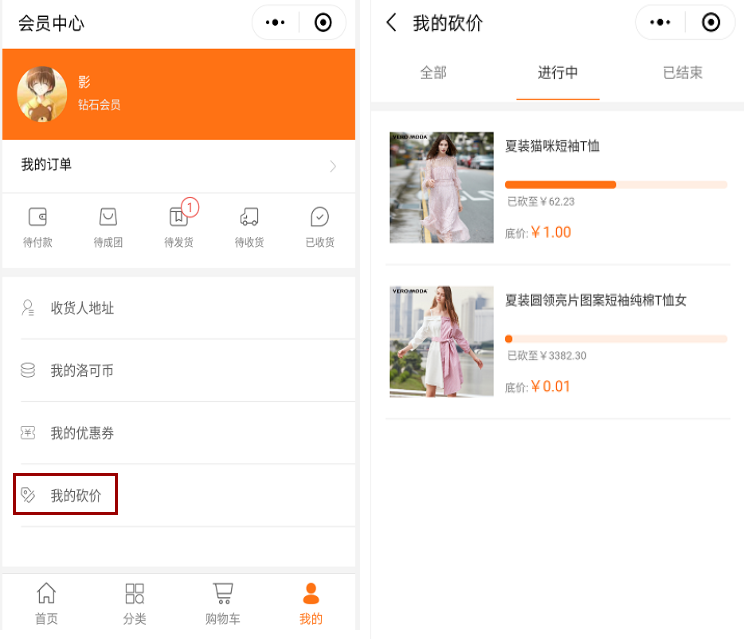Click the back arrow beside 我的砍价 title

coord(392,23)
